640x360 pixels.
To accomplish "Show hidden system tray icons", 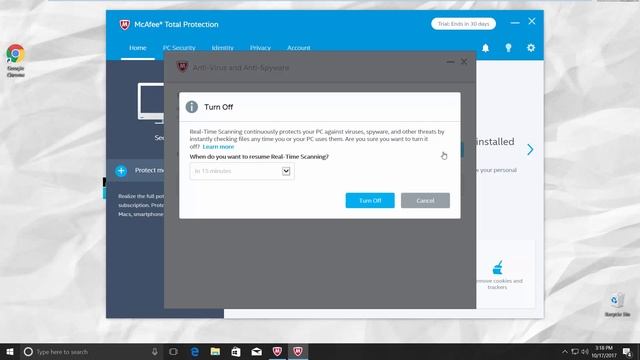I will (x=565, y=351).
